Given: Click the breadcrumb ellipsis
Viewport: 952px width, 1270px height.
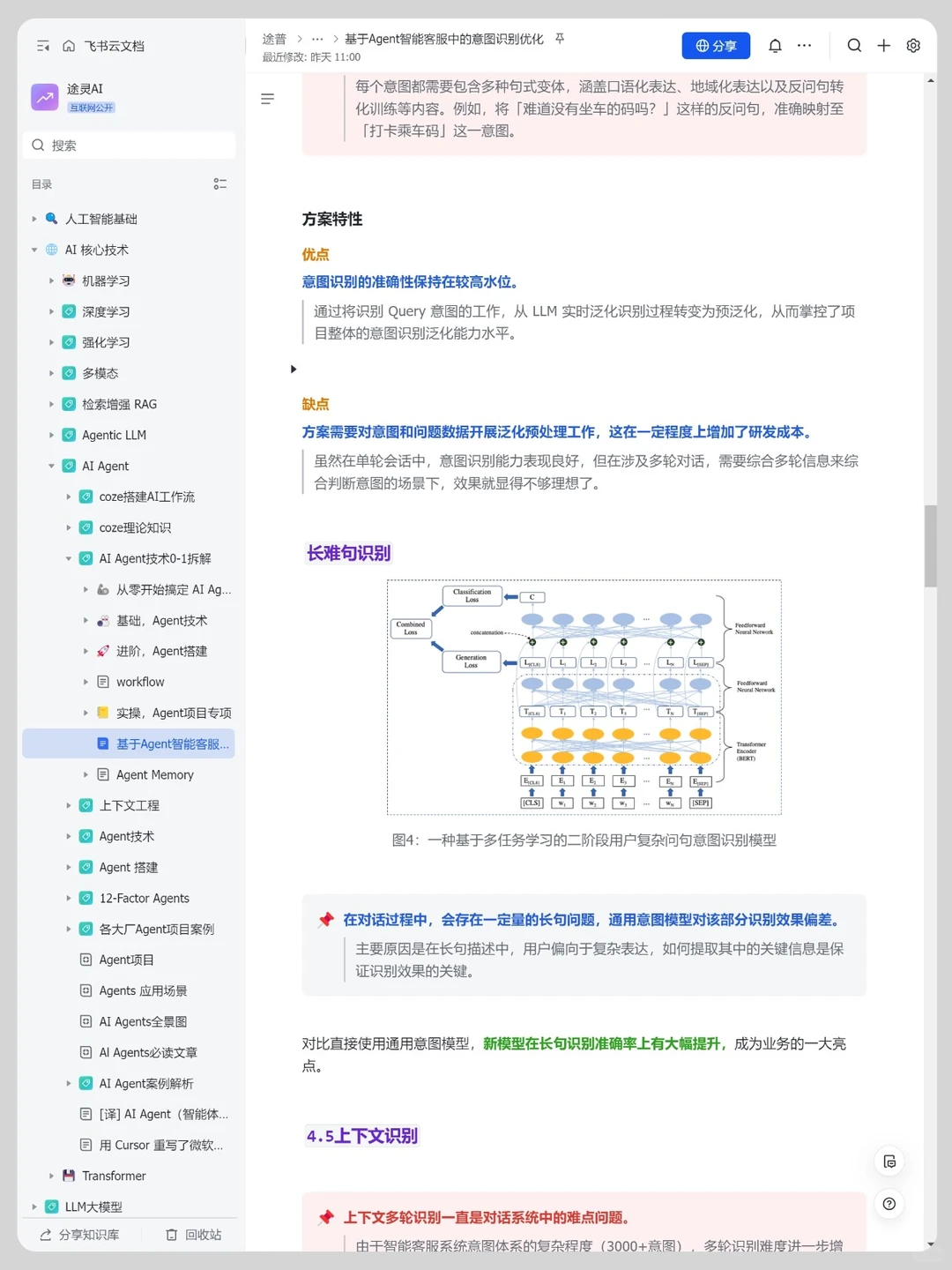Looking at the screenshot, I should 317,39.
